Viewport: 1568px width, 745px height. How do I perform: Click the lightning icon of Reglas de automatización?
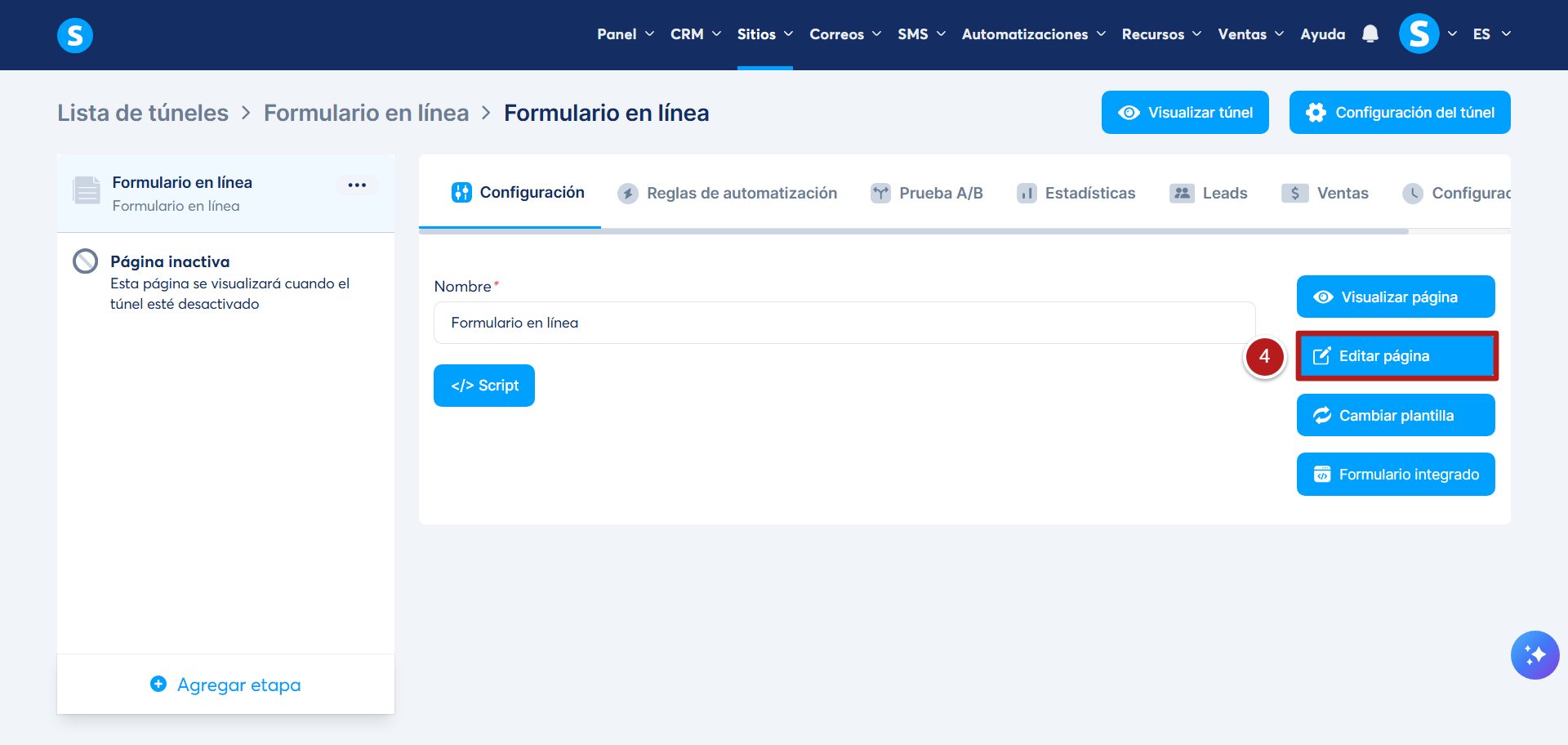(628, 194)
